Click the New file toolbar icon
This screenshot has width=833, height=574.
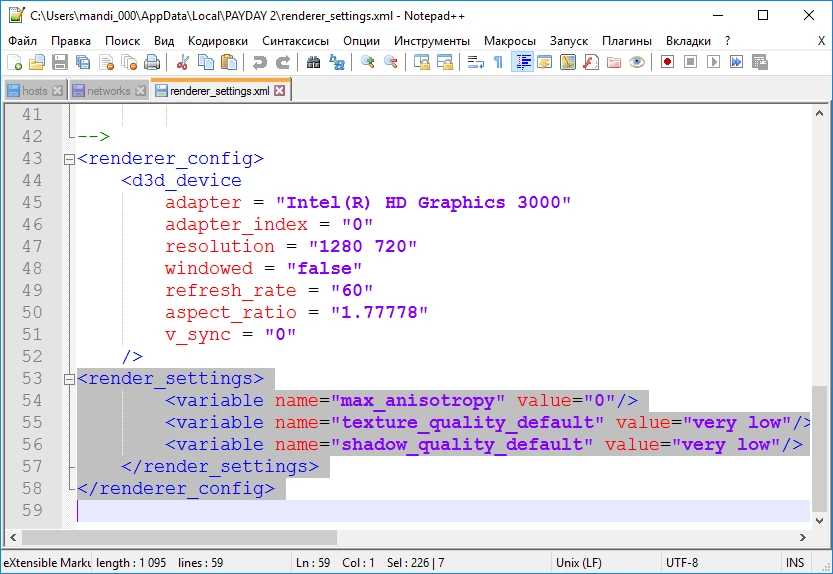click(14, 62)
